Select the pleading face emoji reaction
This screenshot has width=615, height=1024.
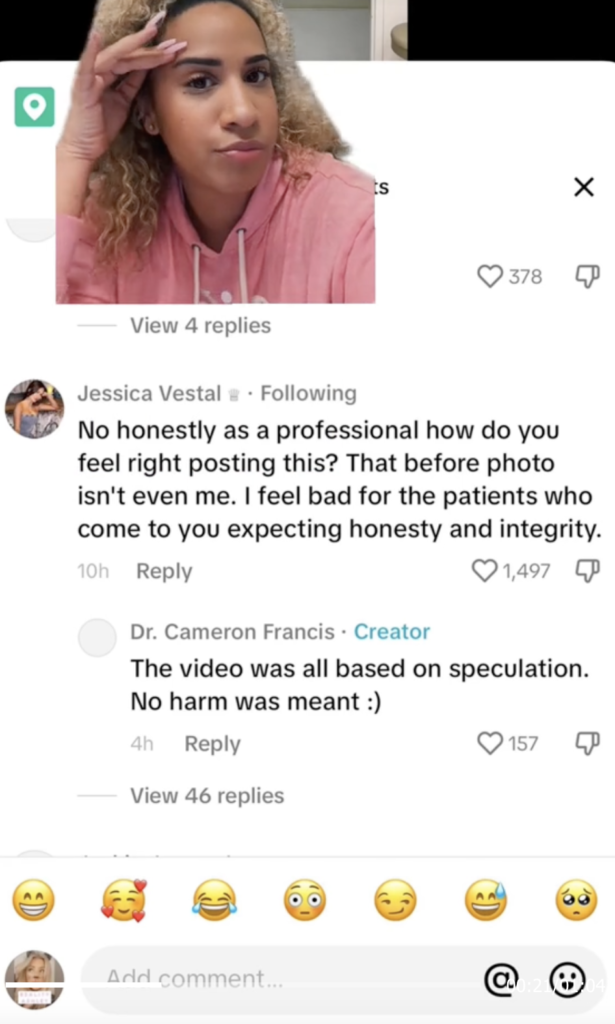coord(575,902)
